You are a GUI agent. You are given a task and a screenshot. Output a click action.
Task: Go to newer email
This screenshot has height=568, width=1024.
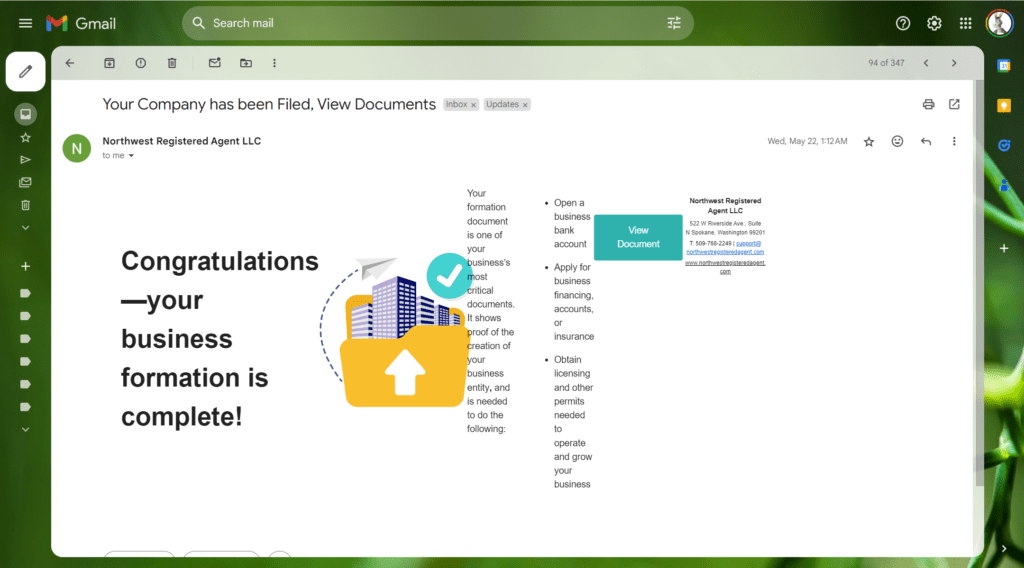pyautogui.click(x=926, y=63)
